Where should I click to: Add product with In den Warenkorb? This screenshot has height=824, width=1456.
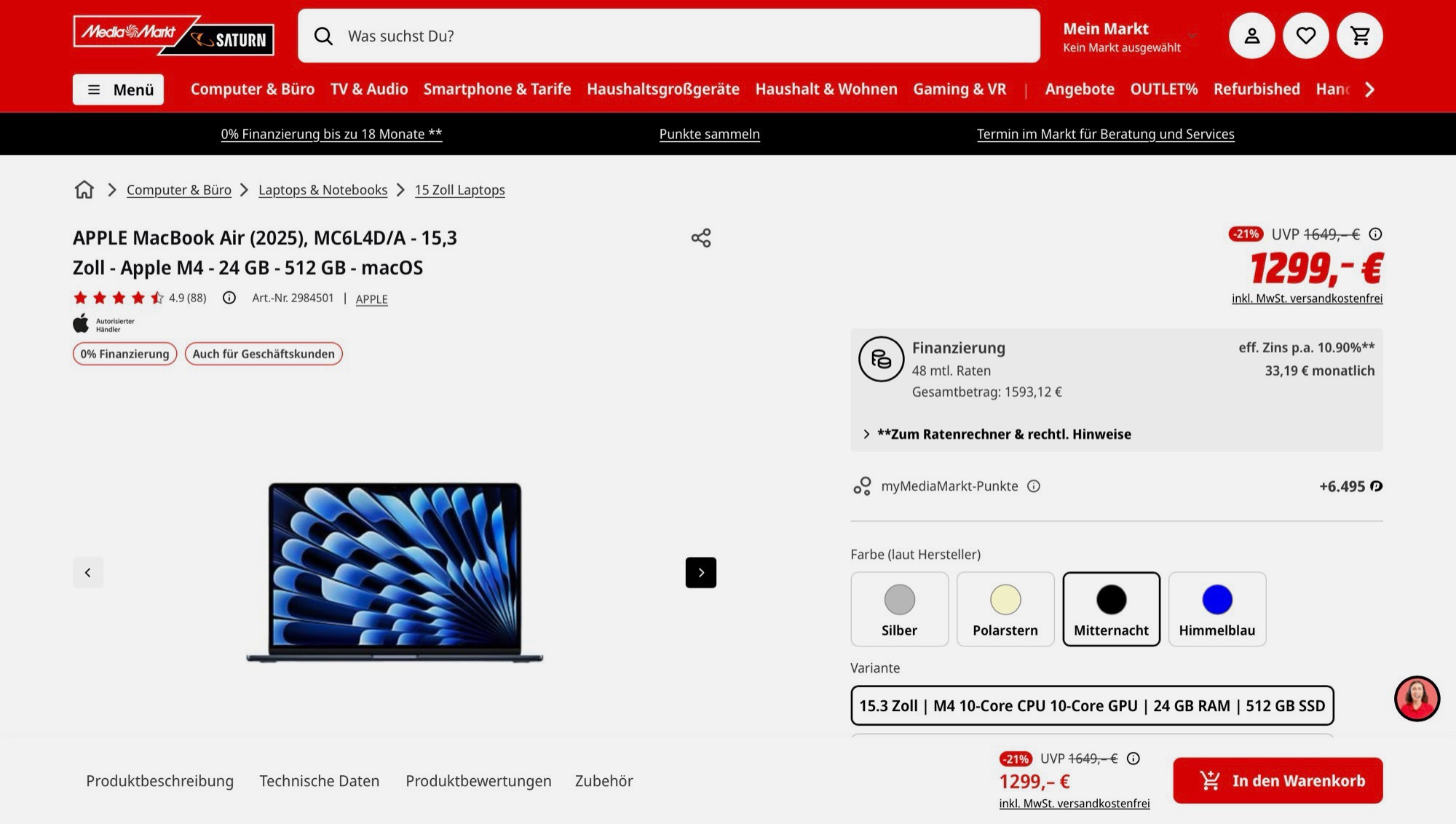pos(1277,781)
